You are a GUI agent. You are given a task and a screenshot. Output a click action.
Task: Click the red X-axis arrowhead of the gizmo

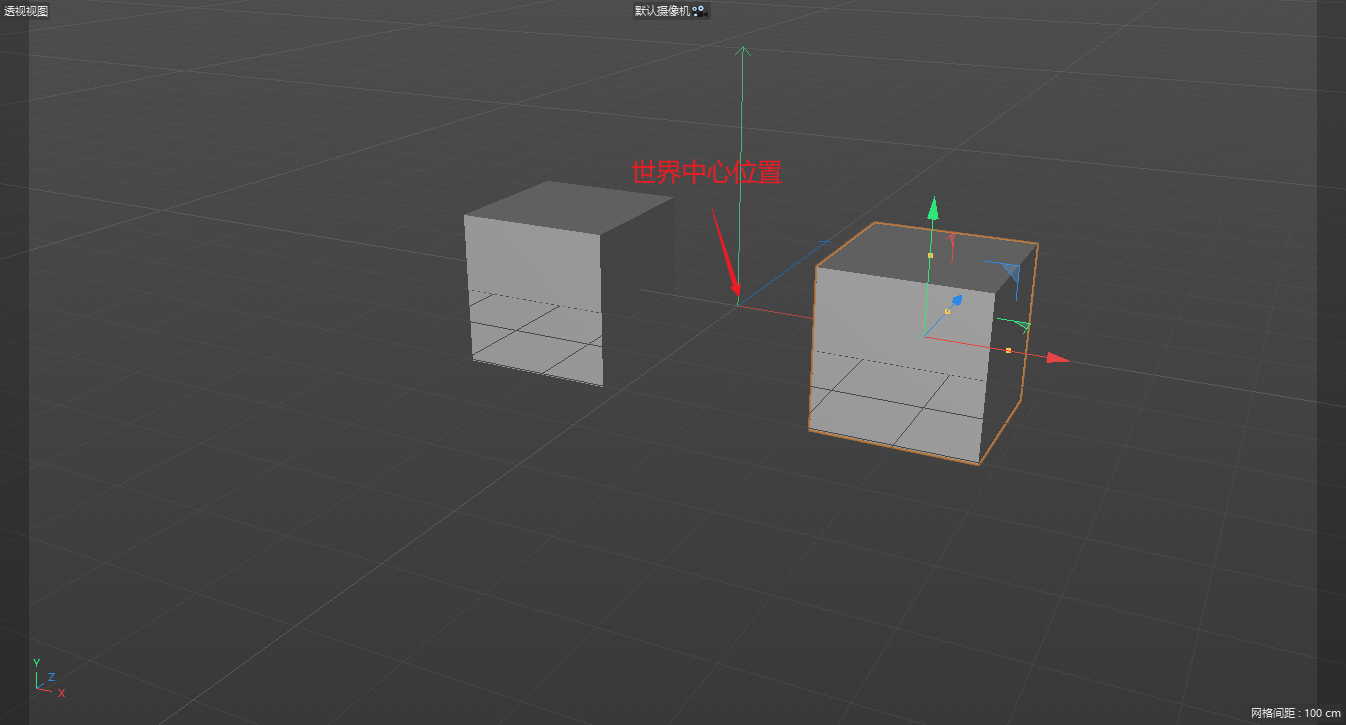pos(1058,358)
